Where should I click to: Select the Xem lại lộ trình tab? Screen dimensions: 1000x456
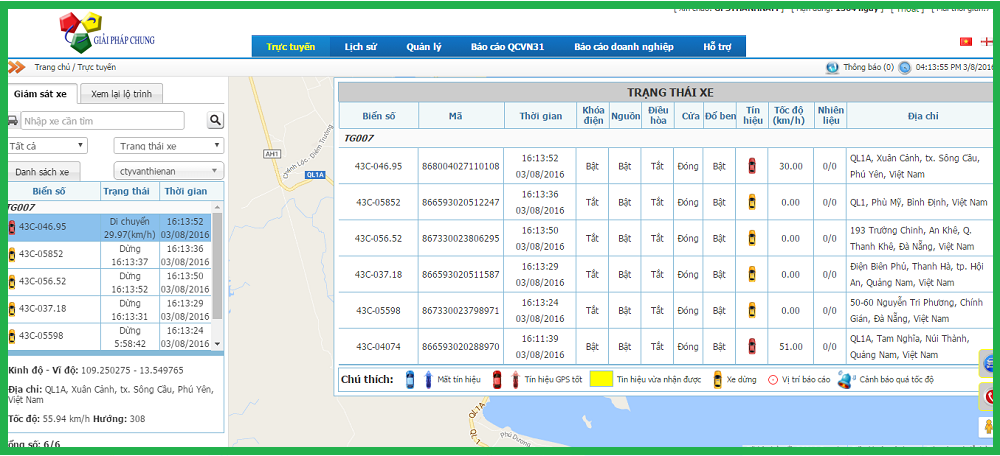[x=121, y=94]
